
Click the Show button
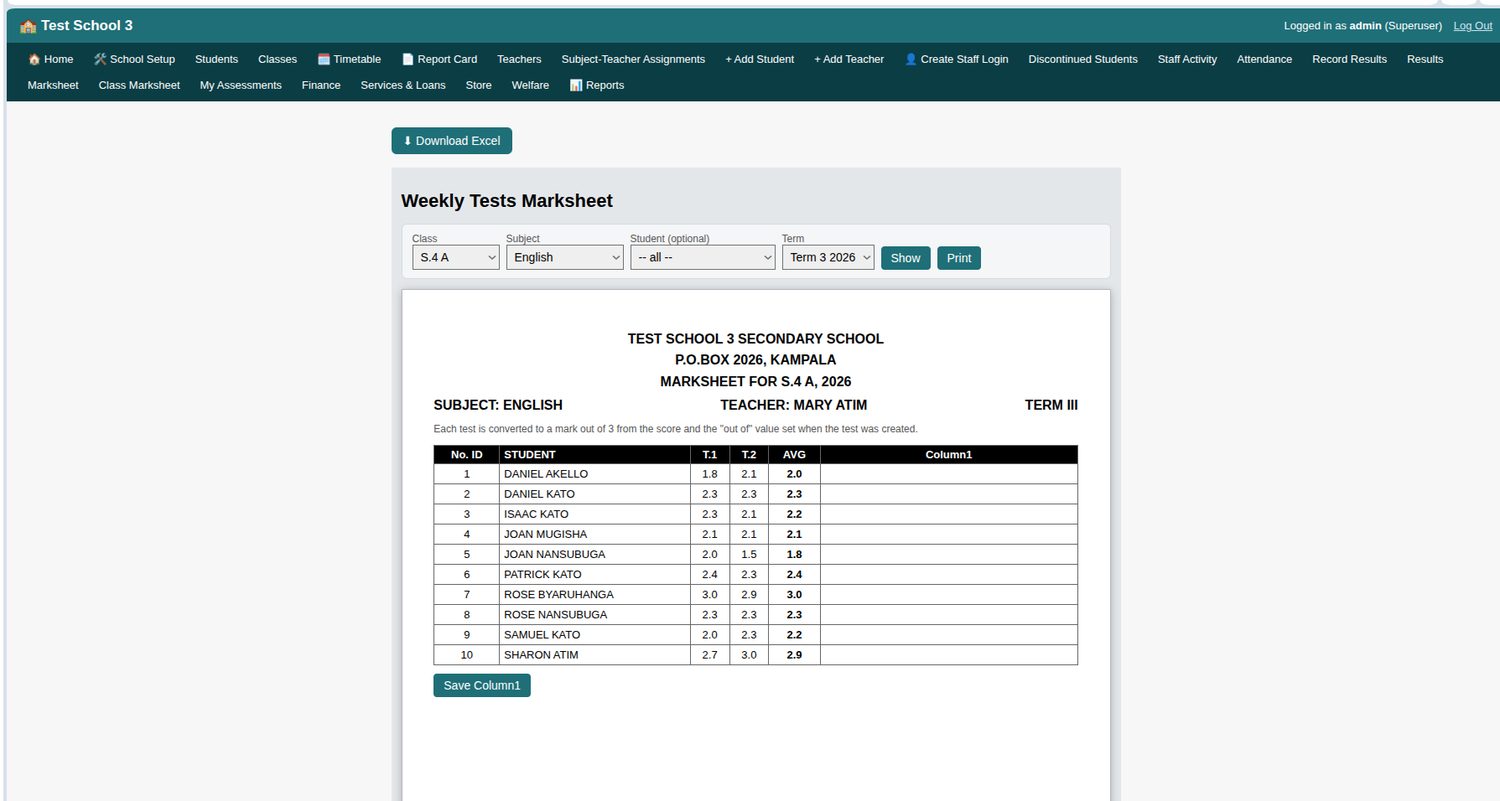pos(906,258)
